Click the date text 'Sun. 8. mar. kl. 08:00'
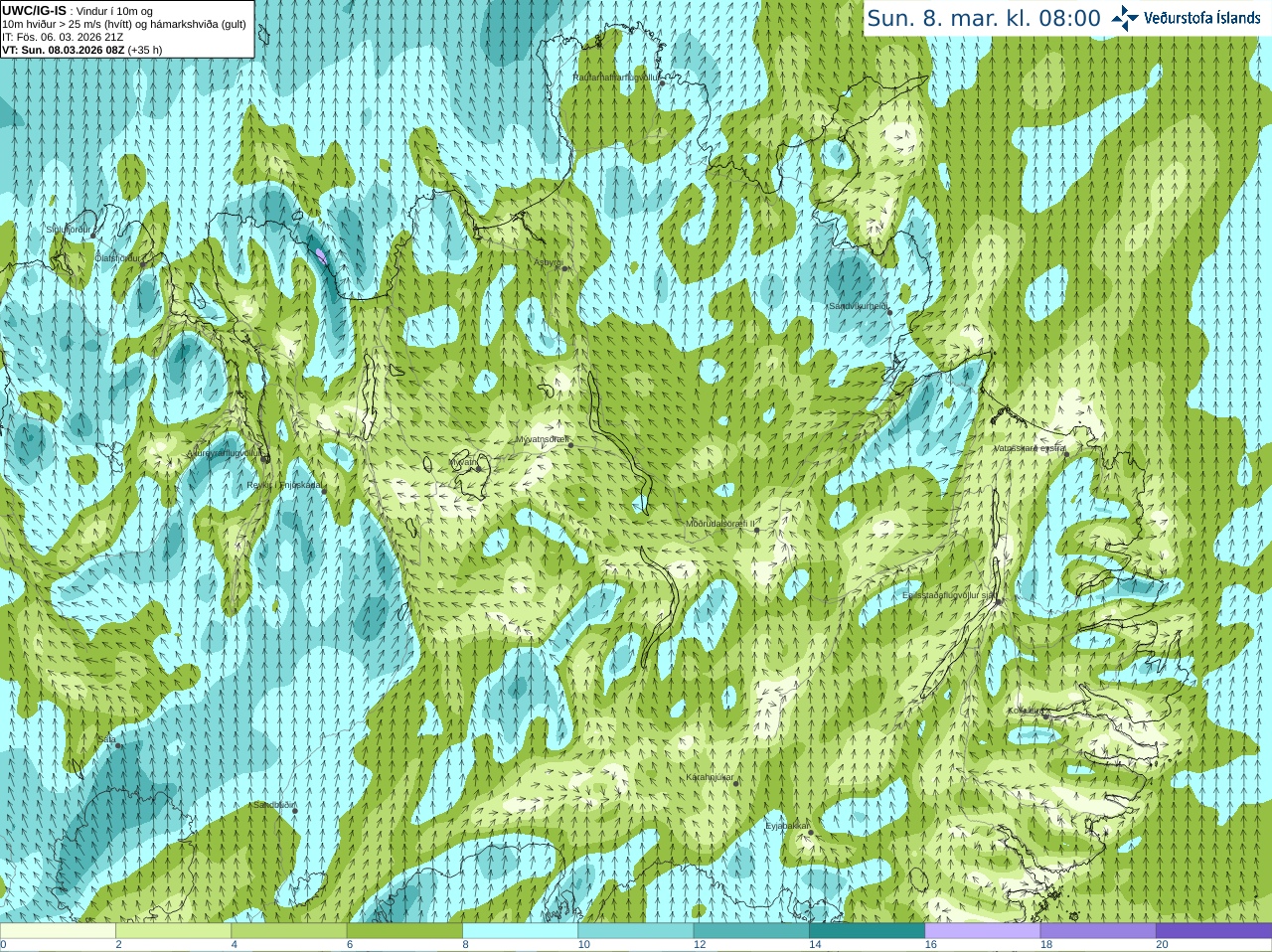 tap(984, 18)
